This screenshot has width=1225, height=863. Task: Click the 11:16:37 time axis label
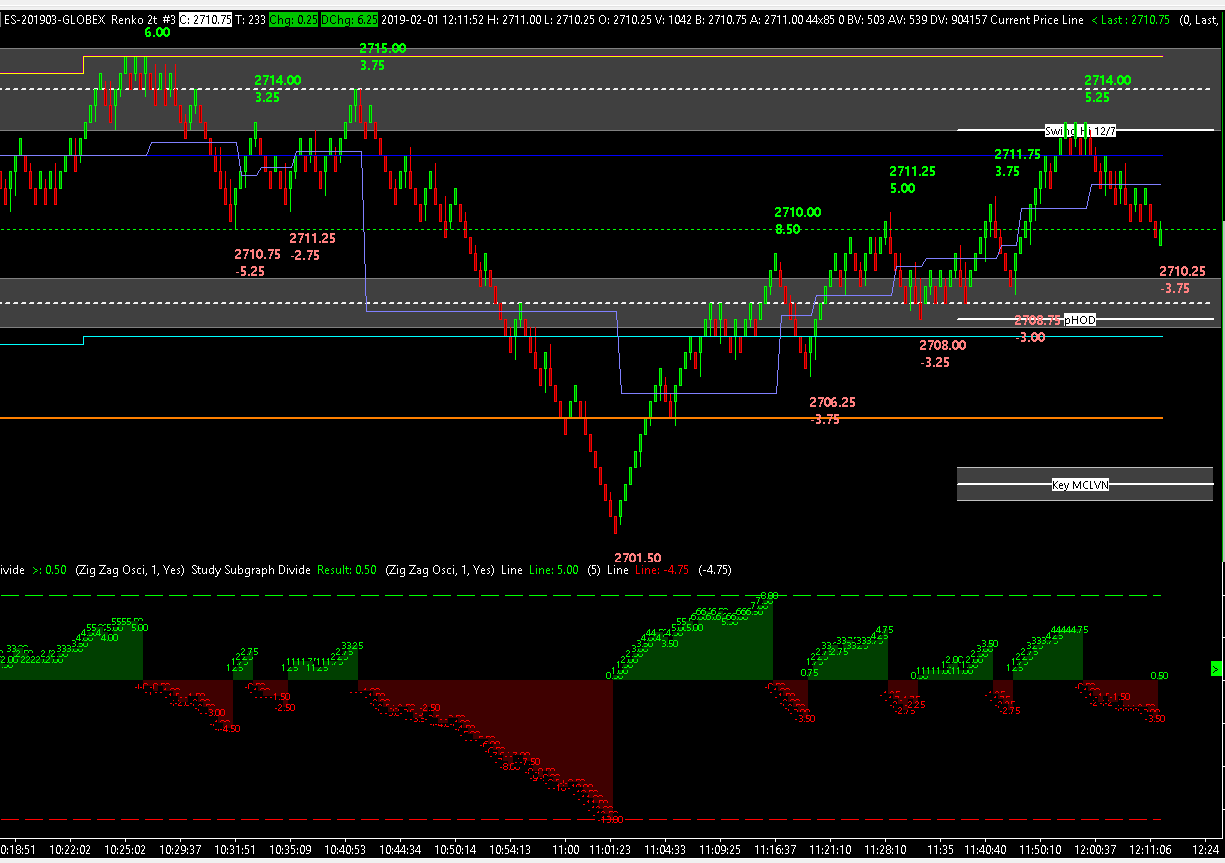(776, 848)
